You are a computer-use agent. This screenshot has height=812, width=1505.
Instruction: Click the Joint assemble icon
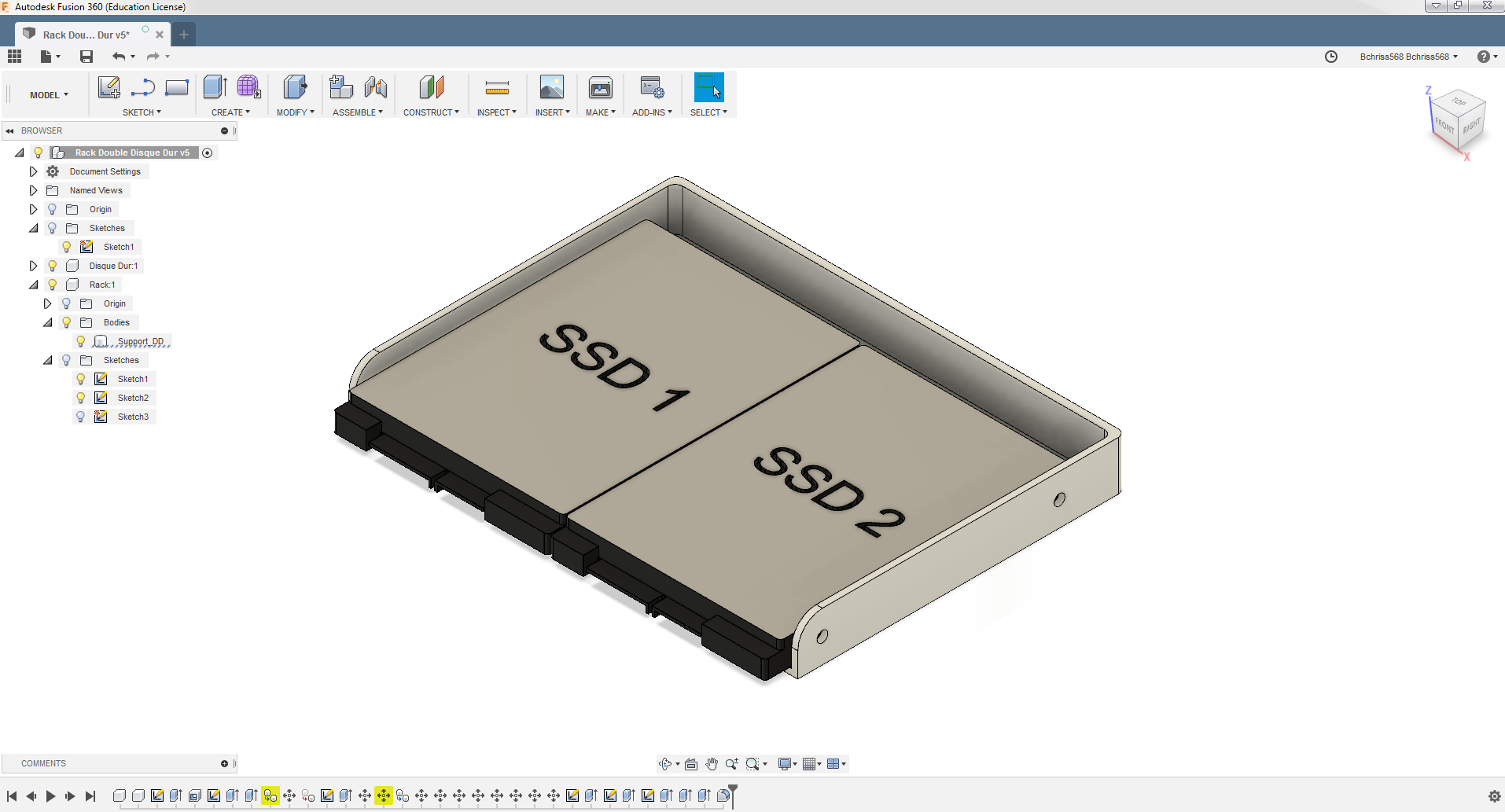376,87
